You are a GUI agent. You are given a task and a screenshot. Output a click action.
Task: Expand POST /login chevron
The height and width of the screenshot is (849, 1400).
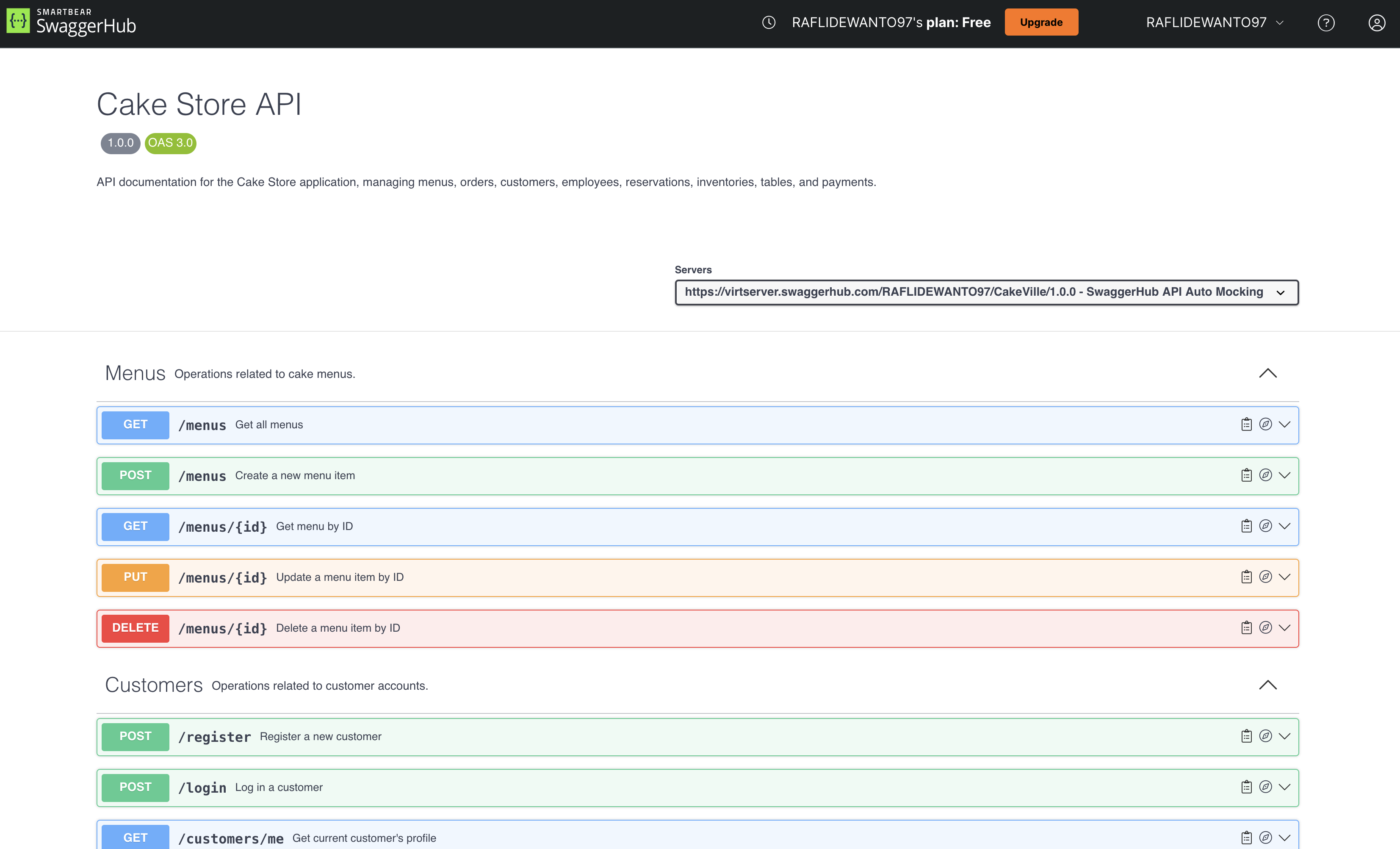coord(1285,787)
